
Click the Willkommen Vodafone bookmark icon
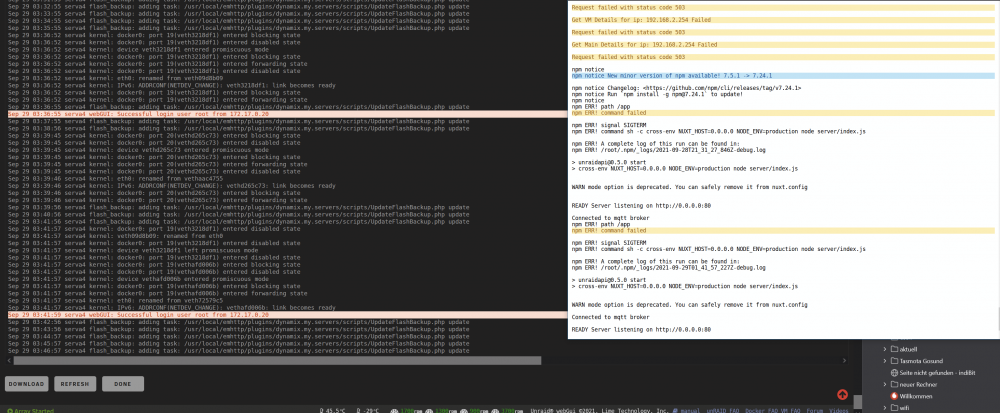(x=894, y=396)
